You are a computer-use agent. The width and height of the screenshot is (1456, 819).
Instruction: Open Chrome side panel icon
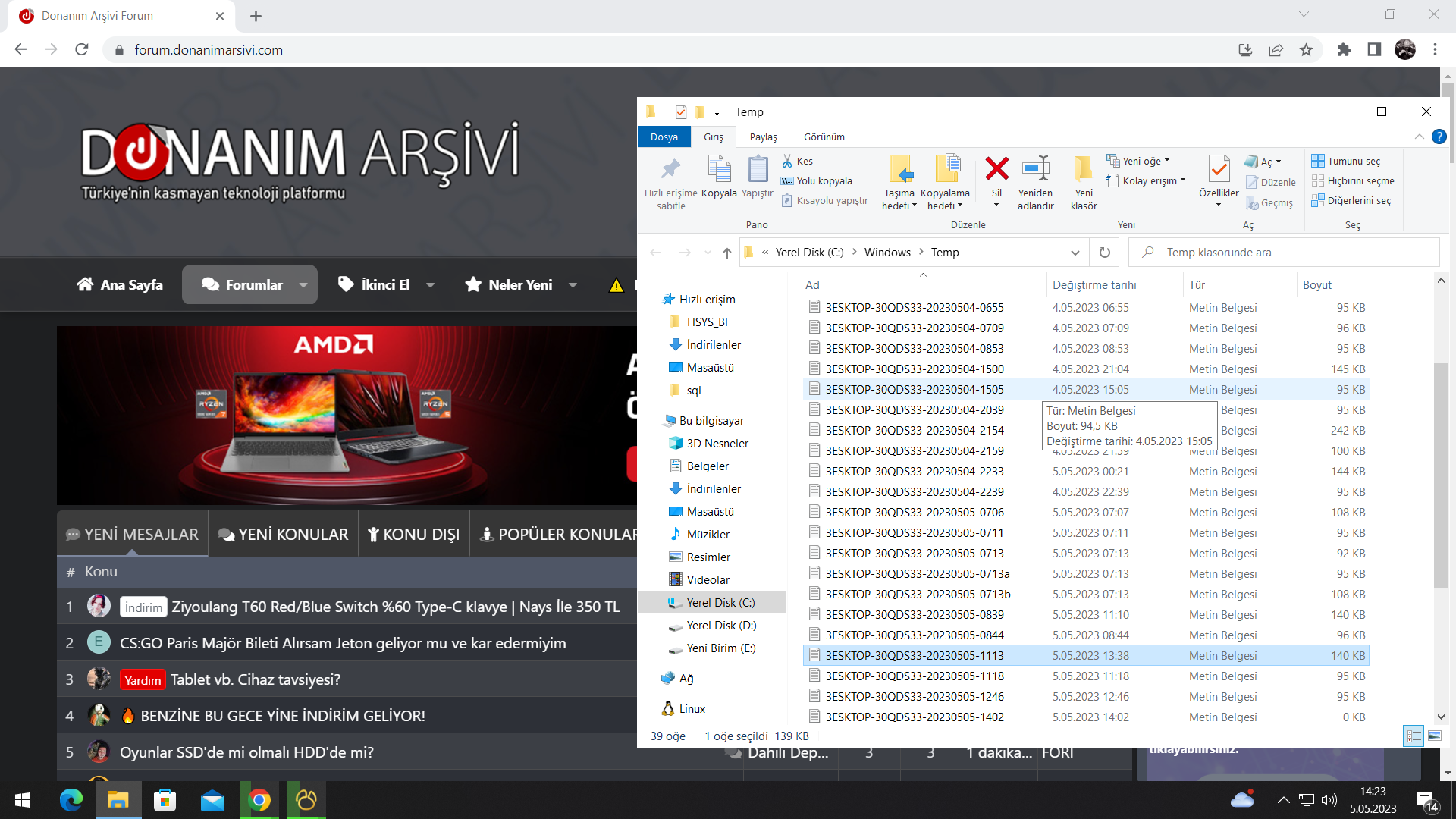1374,49
